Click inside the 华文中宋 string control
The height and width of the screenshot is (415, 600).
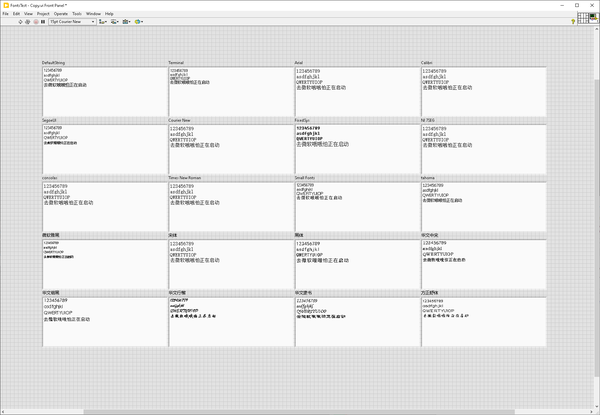483,264
